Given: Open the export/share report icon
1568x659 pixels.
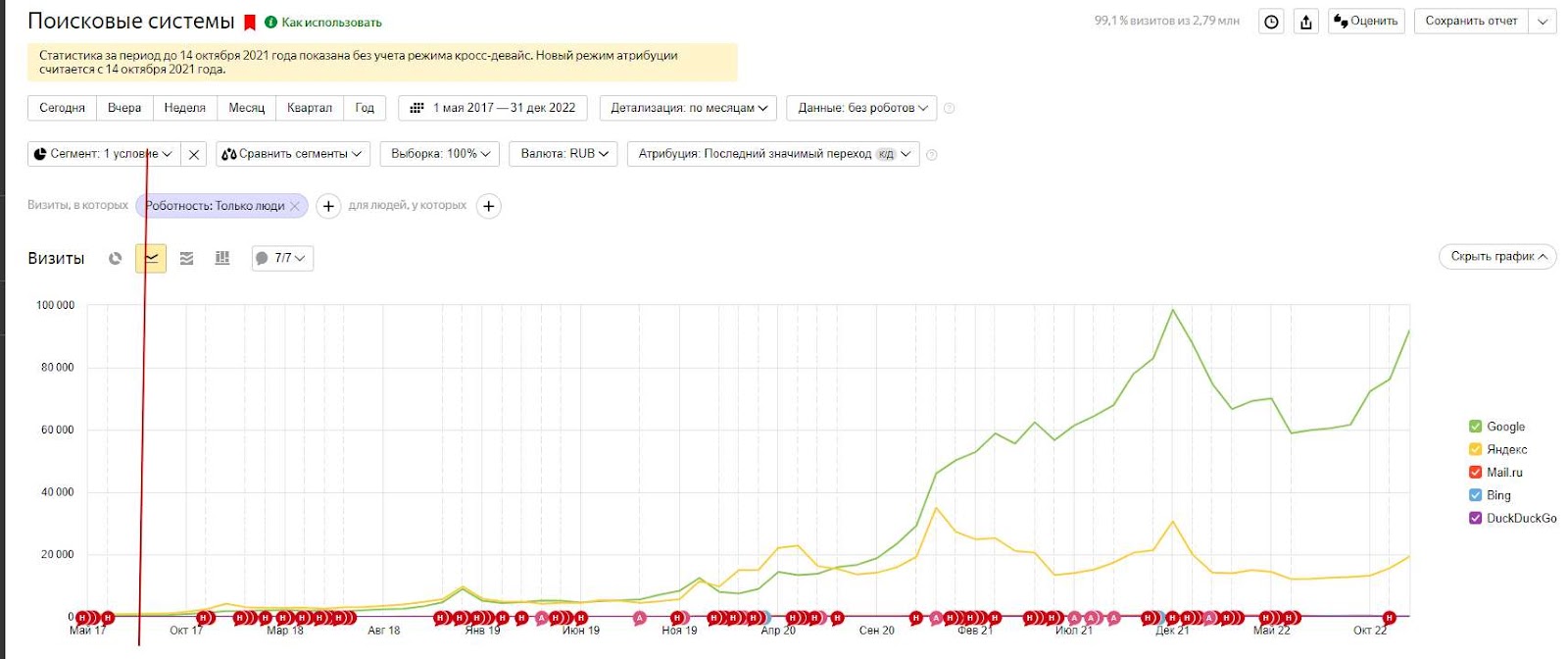Looking at the screenshot, I should [x=1306, y=22].
